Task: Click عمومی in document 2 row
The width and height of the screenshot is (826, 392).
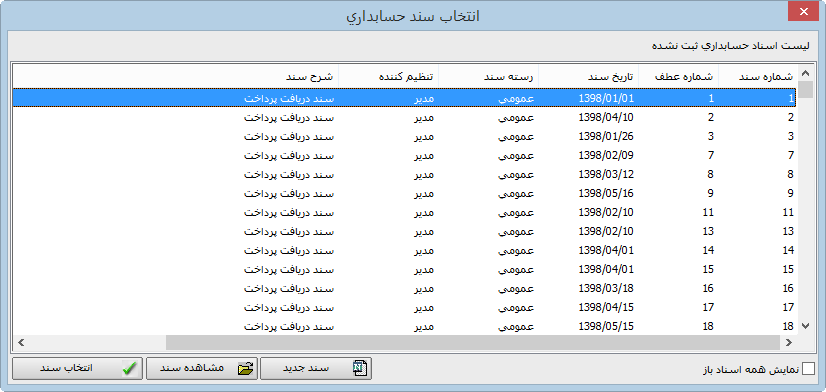Action: pos(516,117)
